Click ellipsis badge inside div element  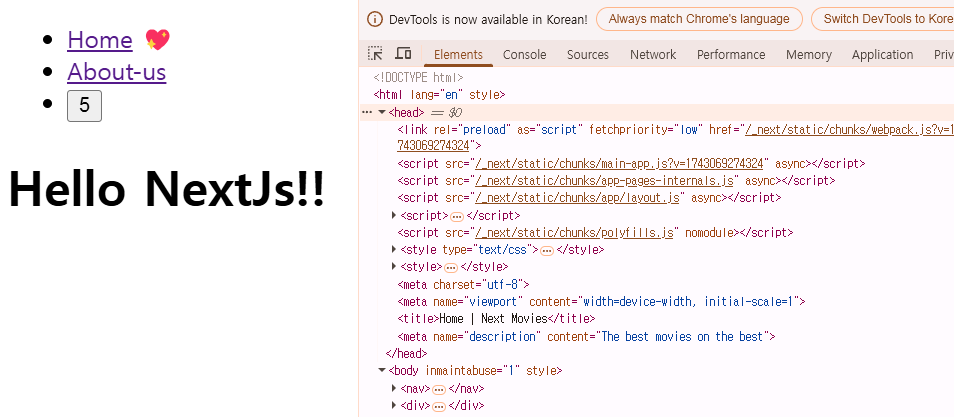coord(439,407)
